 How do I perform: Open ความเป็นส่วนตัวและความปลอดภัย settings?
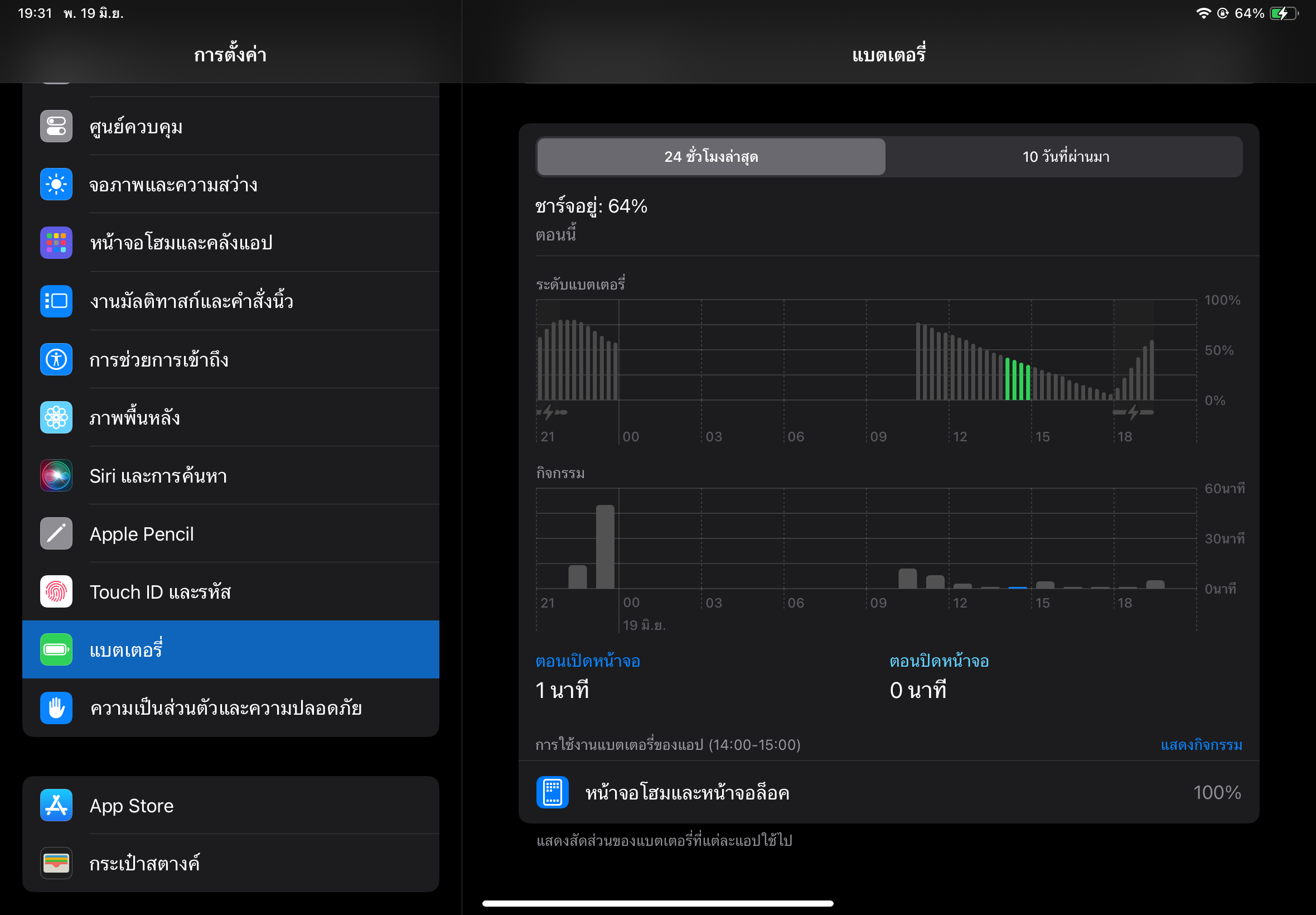[x=231, y=708]
